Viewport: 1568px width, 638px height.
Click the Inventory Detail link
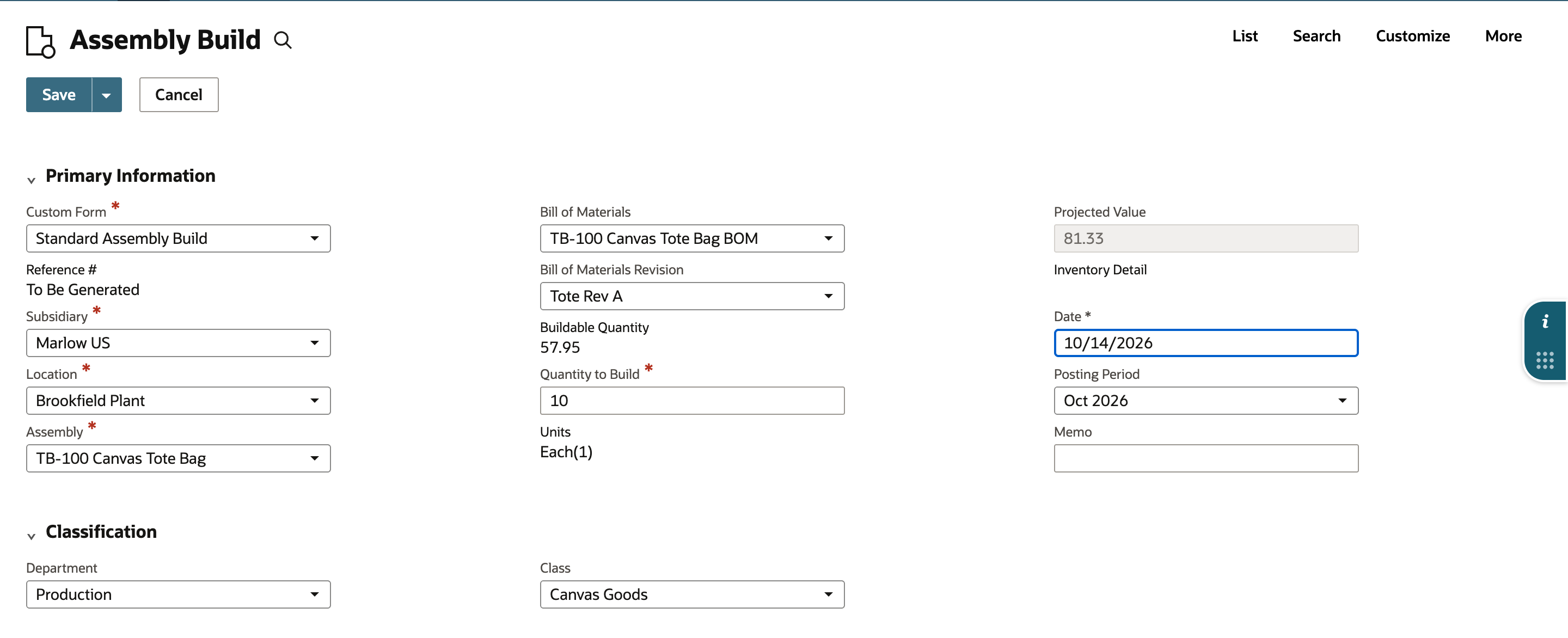click(1100, 269)
